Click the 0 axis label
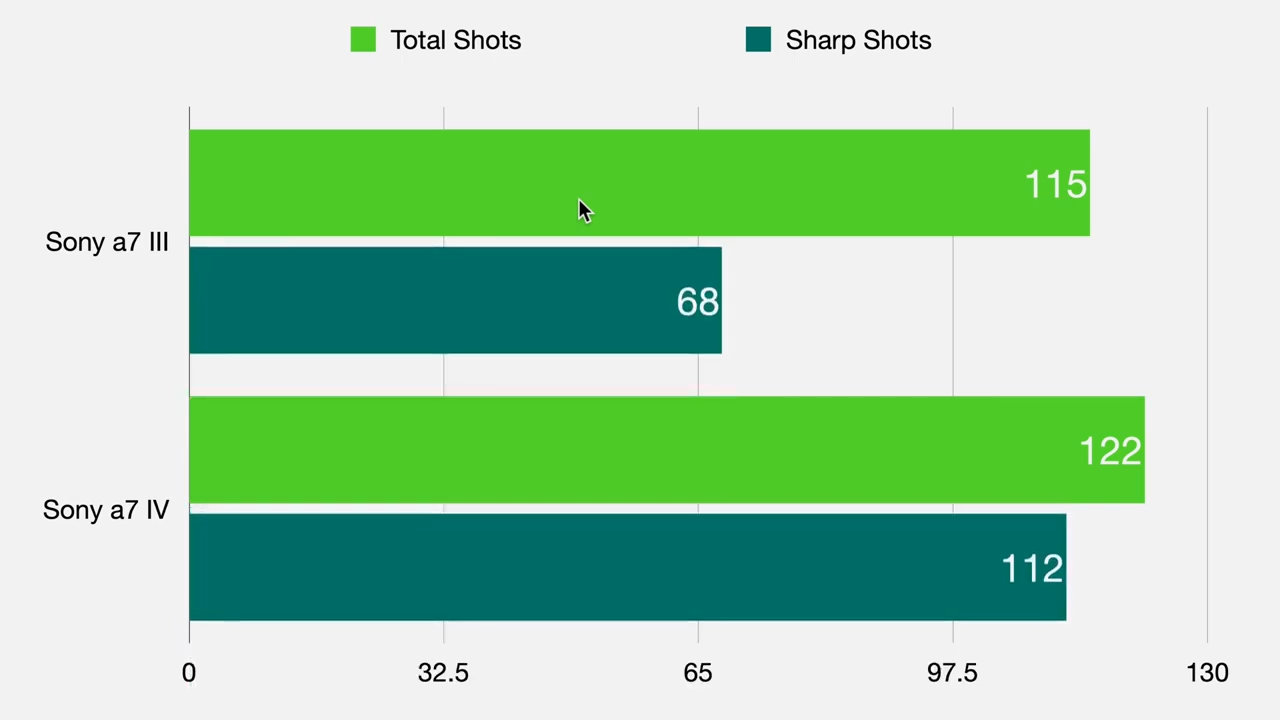 (x=189, y=673)
